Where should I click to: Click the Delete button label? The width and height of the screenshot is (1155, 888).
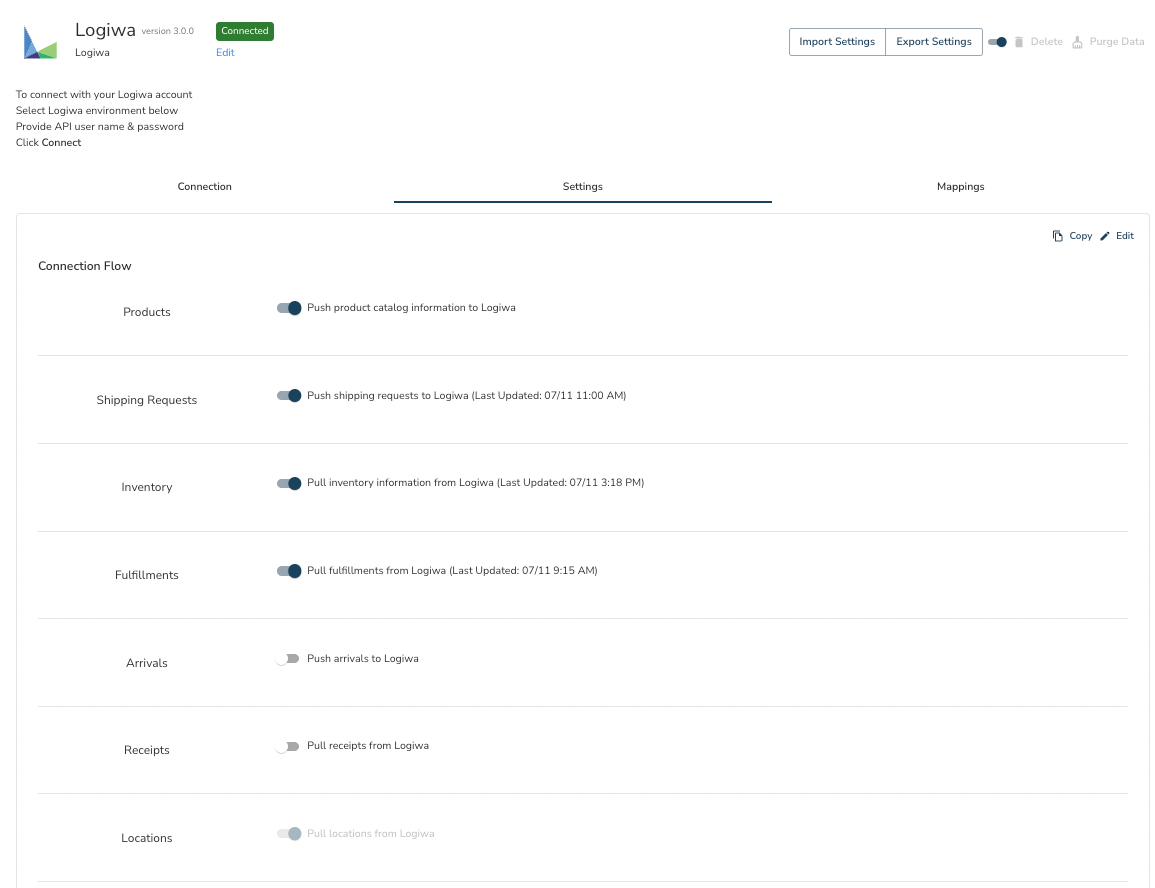(x=1047, y=42)
